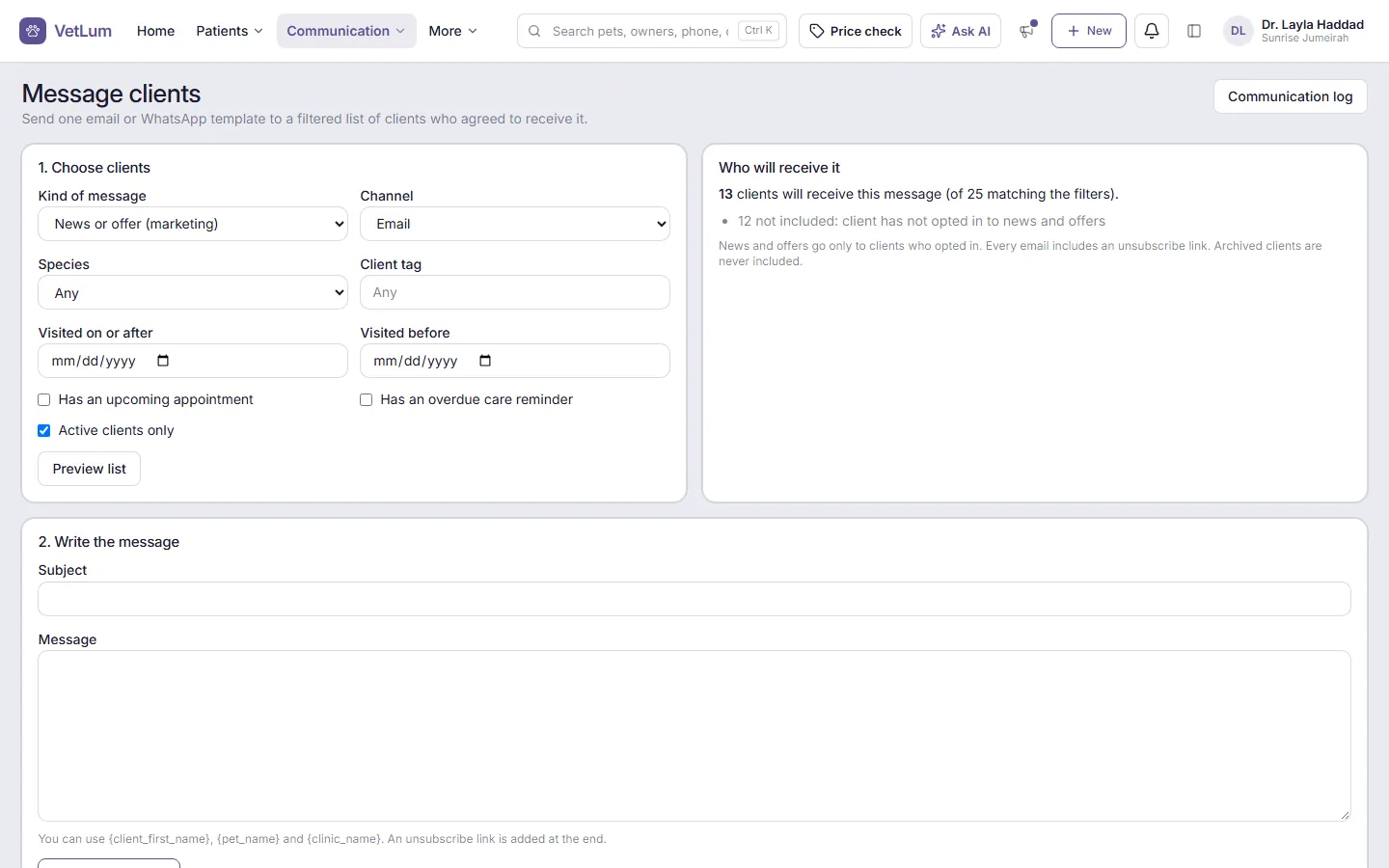
Task: Open notifications bell
Action: click(x=1152, y=31)
